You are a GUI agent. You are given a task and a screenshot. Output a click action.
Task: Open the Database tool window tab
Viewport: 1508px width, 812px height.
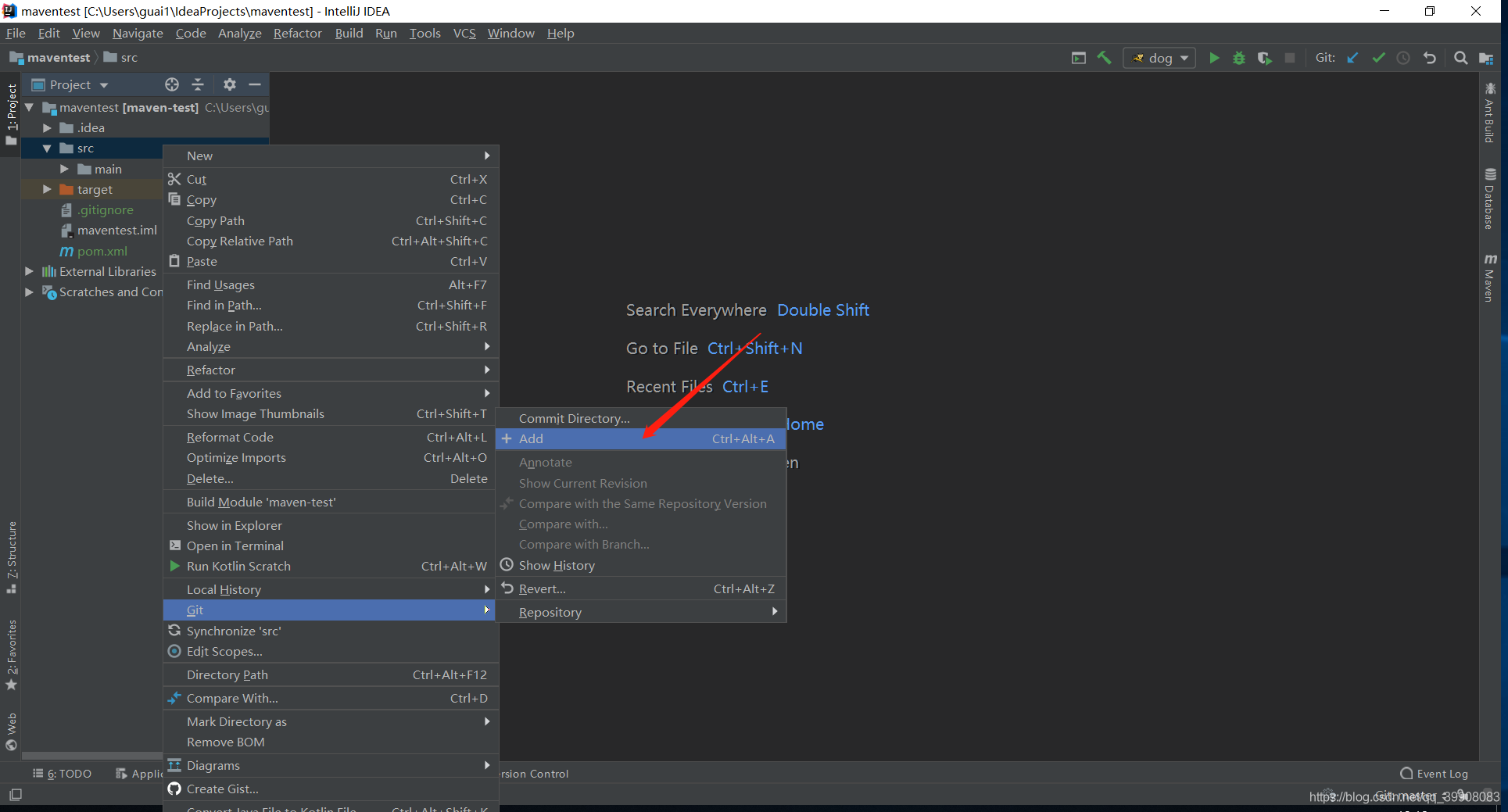click(1490, 199)
